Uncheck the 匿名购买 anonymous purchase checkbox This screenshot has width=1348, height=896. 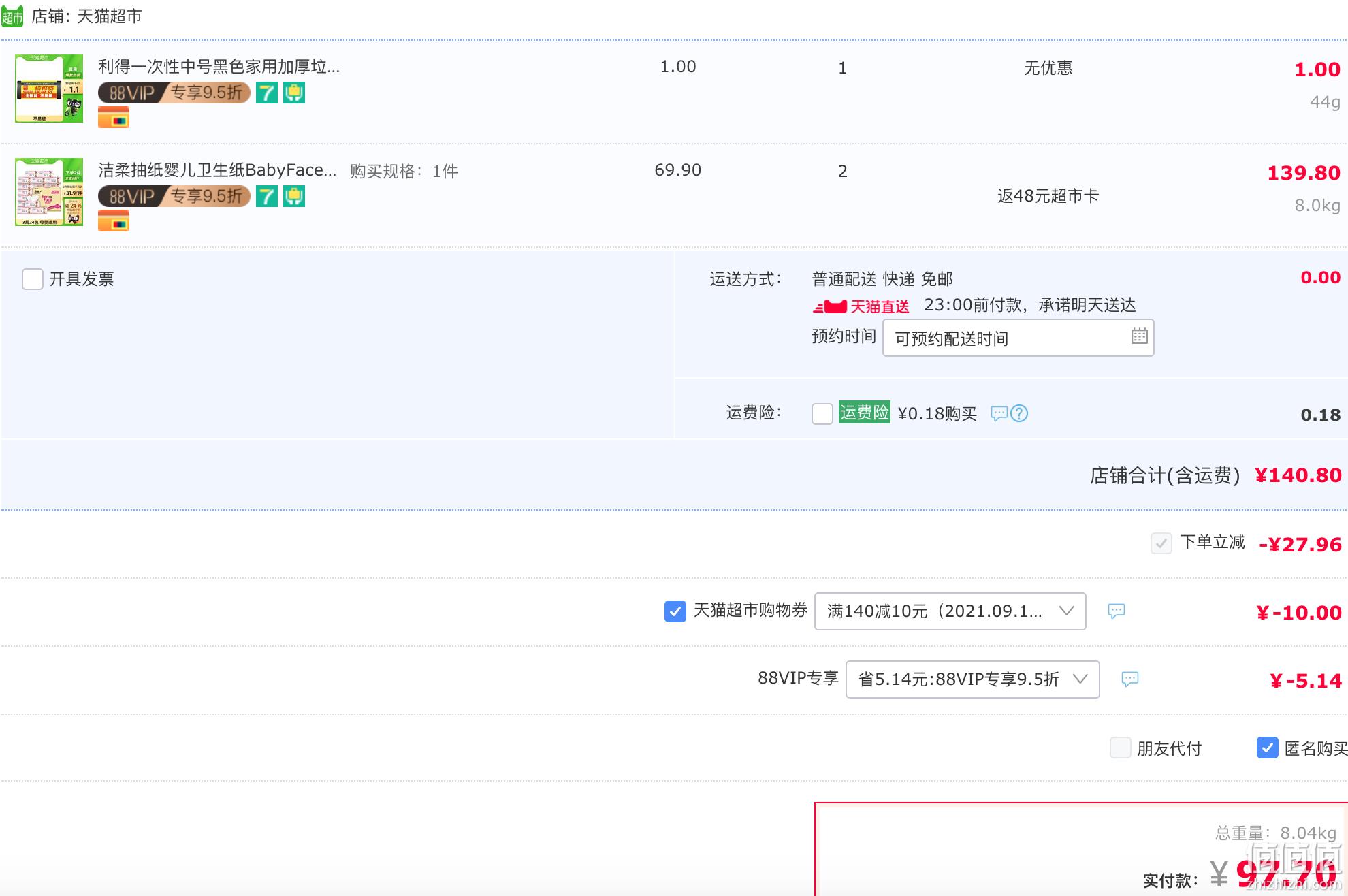click(1267, 748)
